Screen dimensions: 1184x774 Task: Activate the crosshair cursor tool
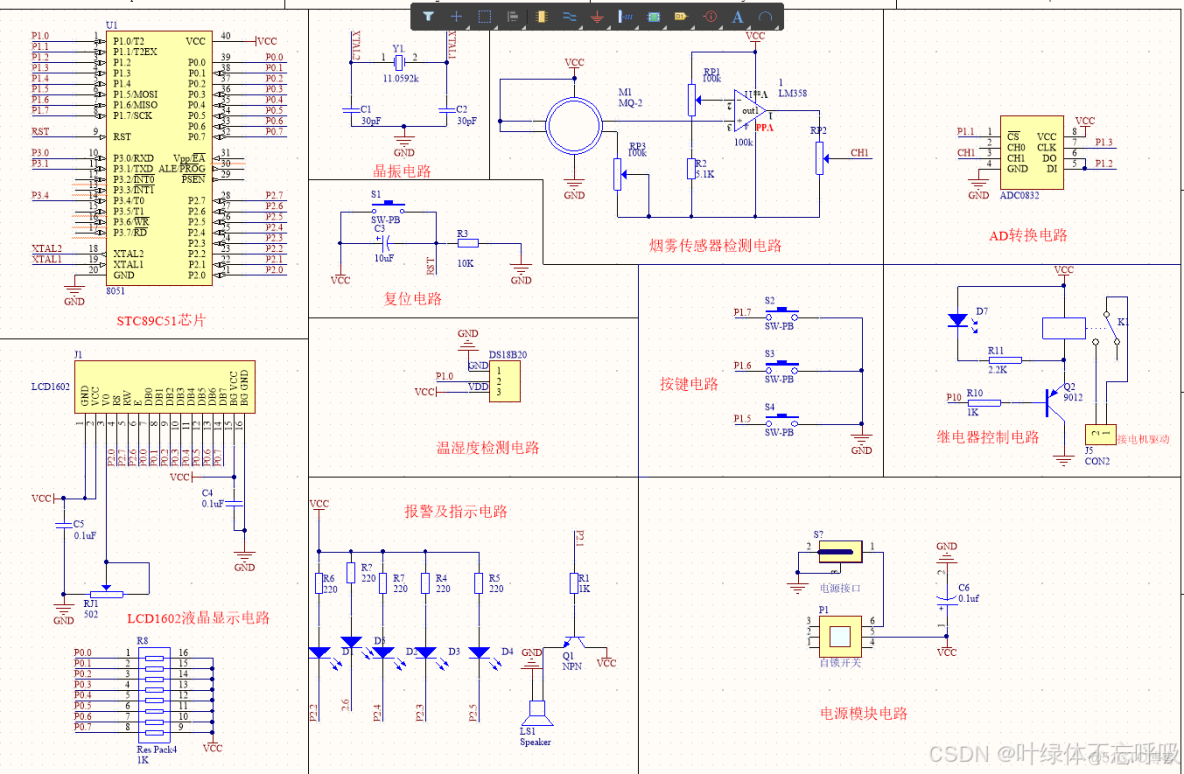pos(456,17)
